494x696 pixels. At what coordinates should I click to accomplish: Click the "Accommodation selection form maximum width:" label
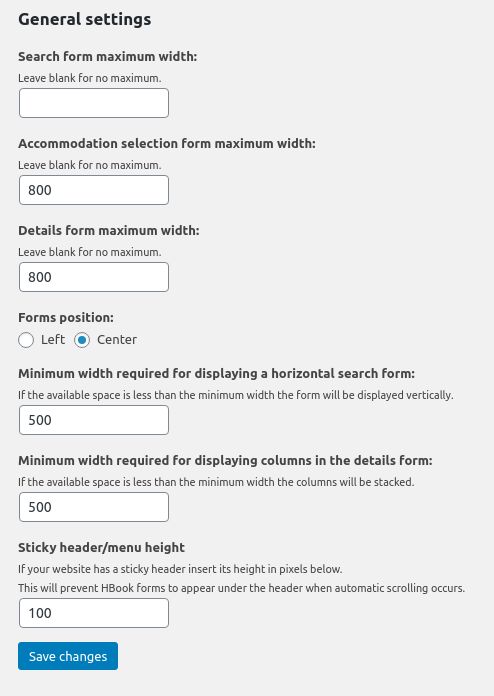167,143
